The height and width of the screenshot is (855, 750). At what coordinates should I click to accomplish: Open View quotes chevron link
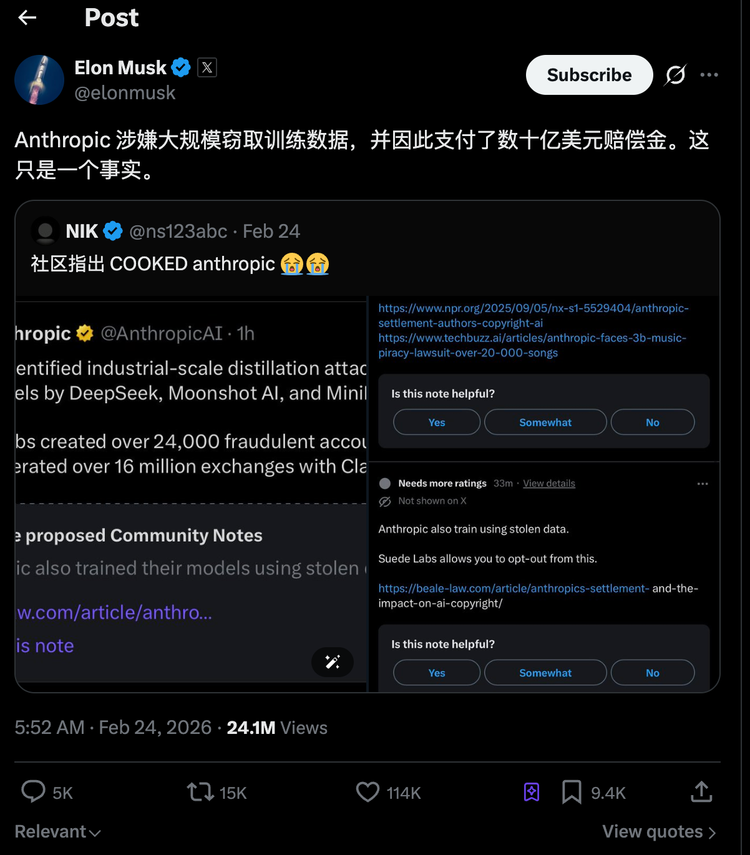pyautogui.click(x=659, y=832)
